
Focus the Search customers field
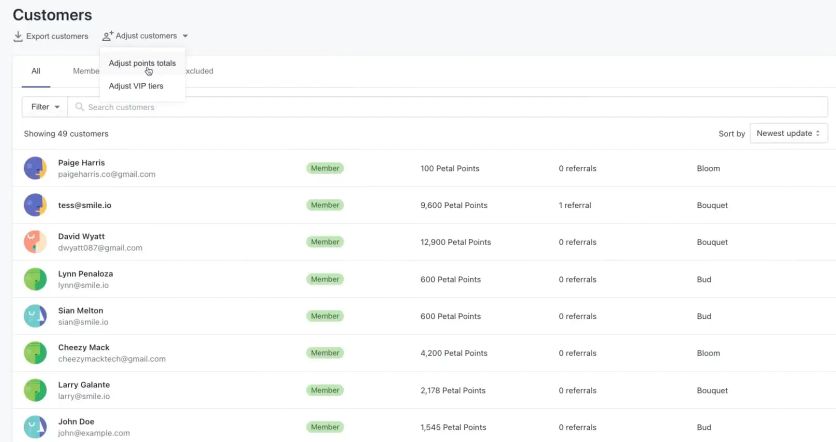[x=447, y=107]
